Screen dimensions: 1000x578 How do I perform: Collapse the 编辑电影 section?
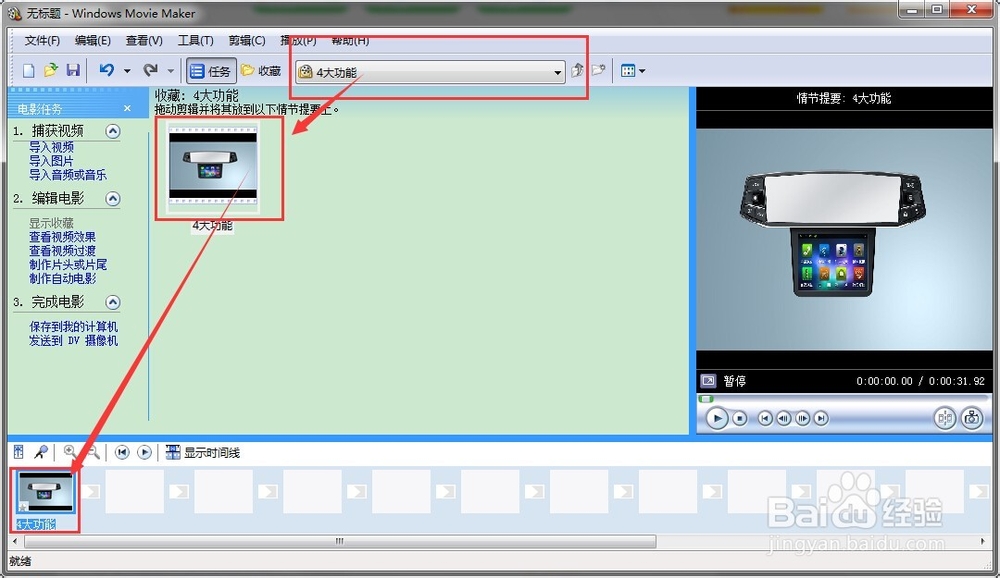[113, 199]
